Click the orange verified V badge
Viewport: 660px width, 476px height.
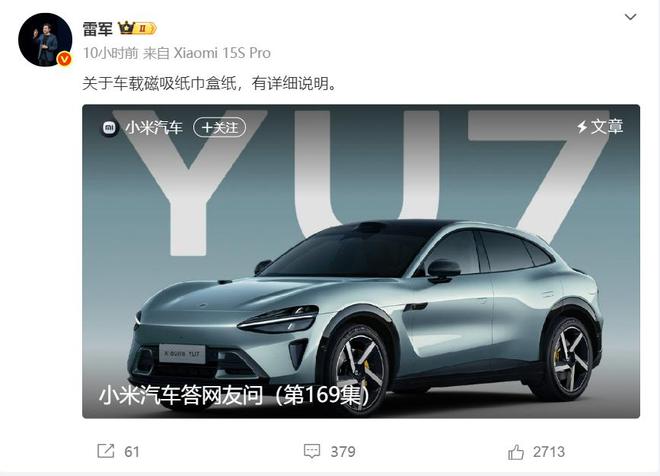click(64, 59)
